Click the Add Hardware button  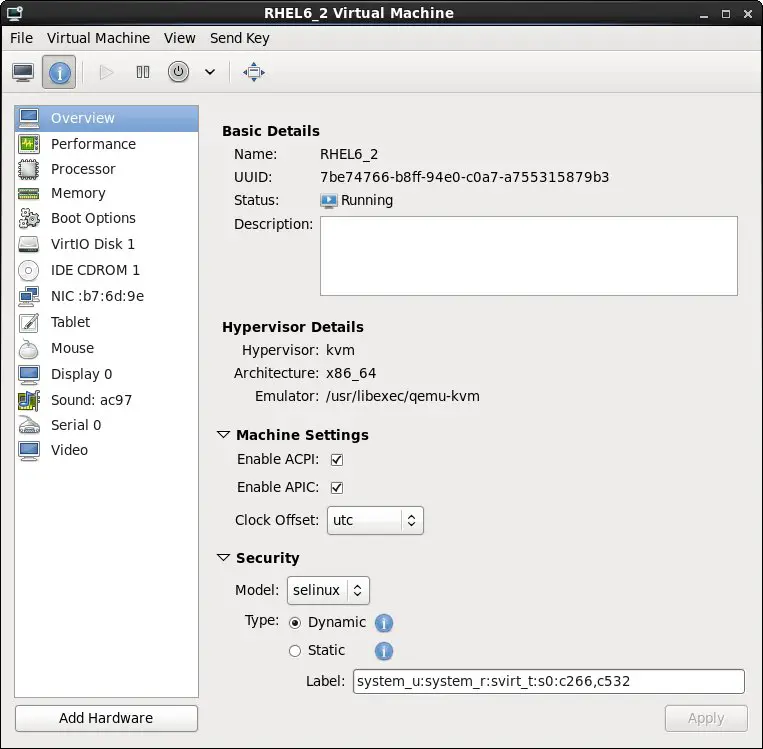106,718
